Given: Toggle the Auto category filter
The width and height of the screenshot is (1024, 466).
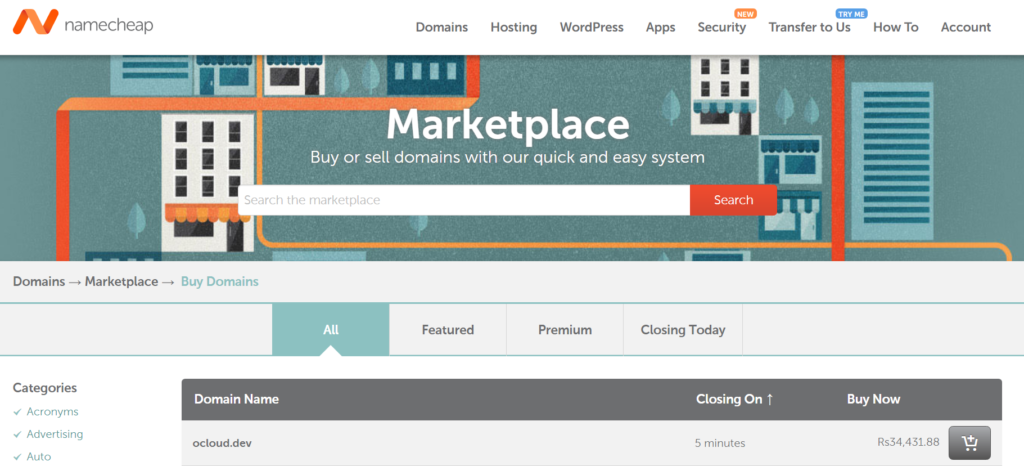Looking at the screenshot, I should click(39, 456).
